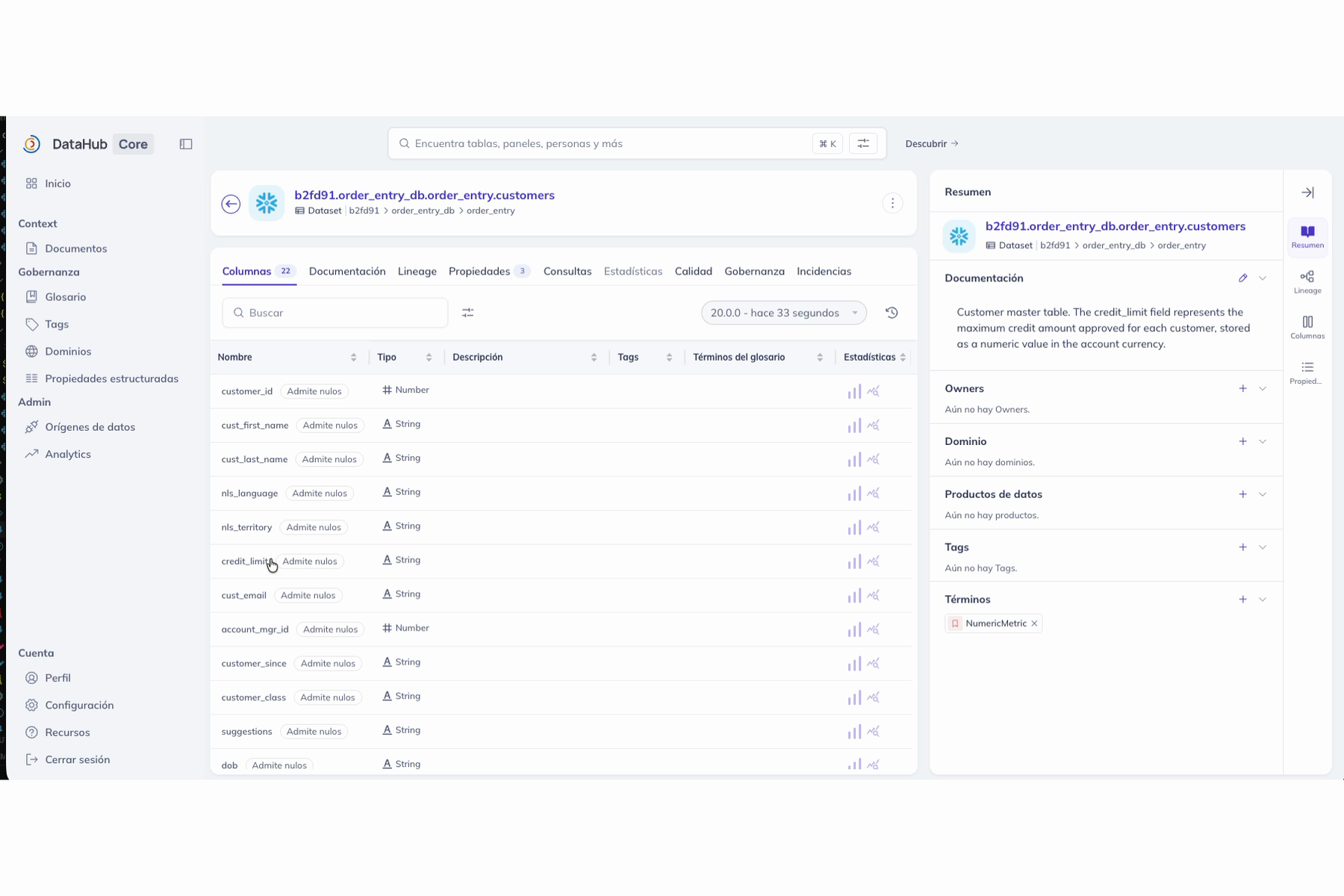This screenshot has height=896, width=1344.
Task: Open Orígenes de datos
Action: [x=90, y=427]
